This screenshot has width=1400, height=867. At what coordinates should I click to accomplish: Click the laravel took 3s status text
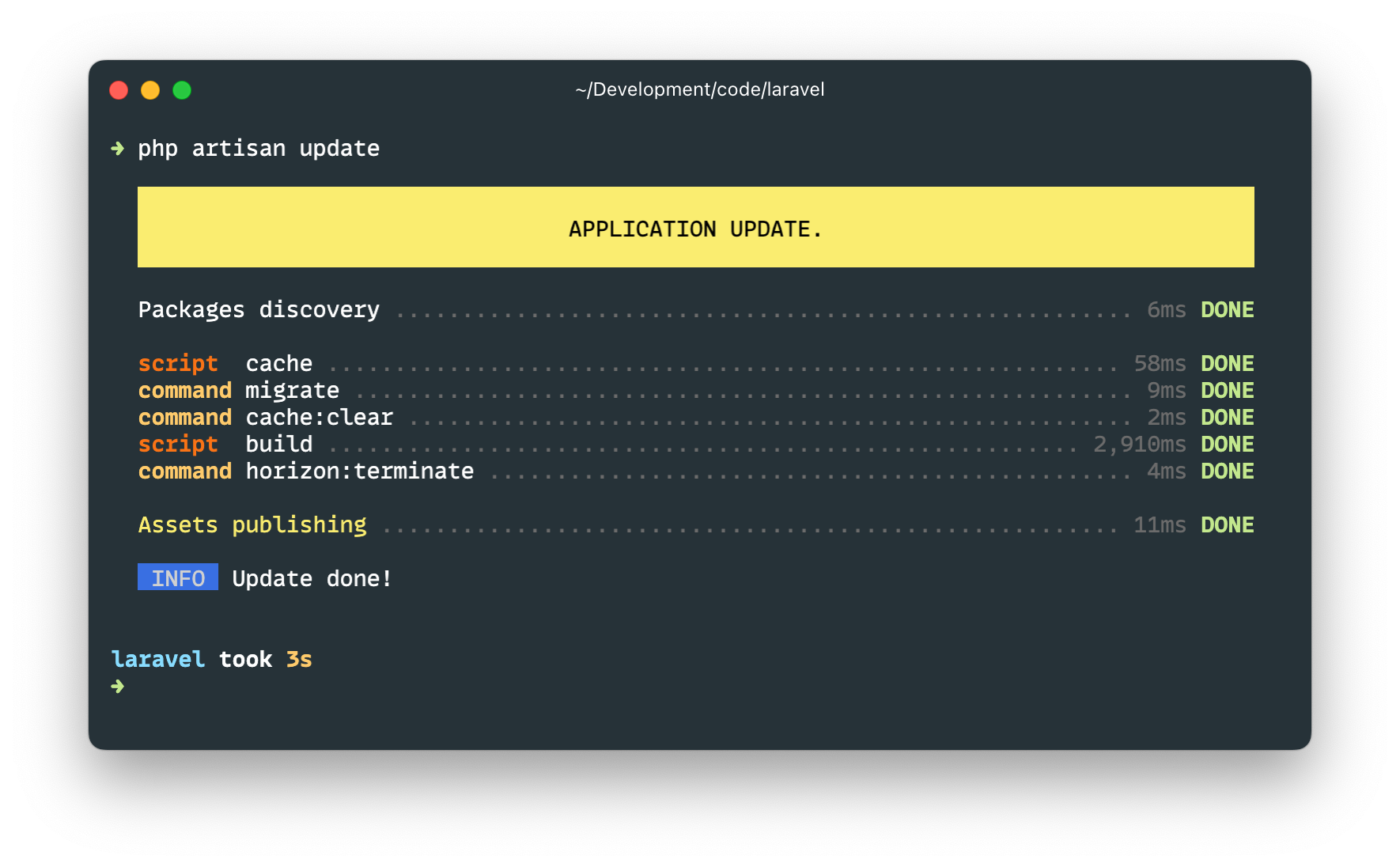211,658
